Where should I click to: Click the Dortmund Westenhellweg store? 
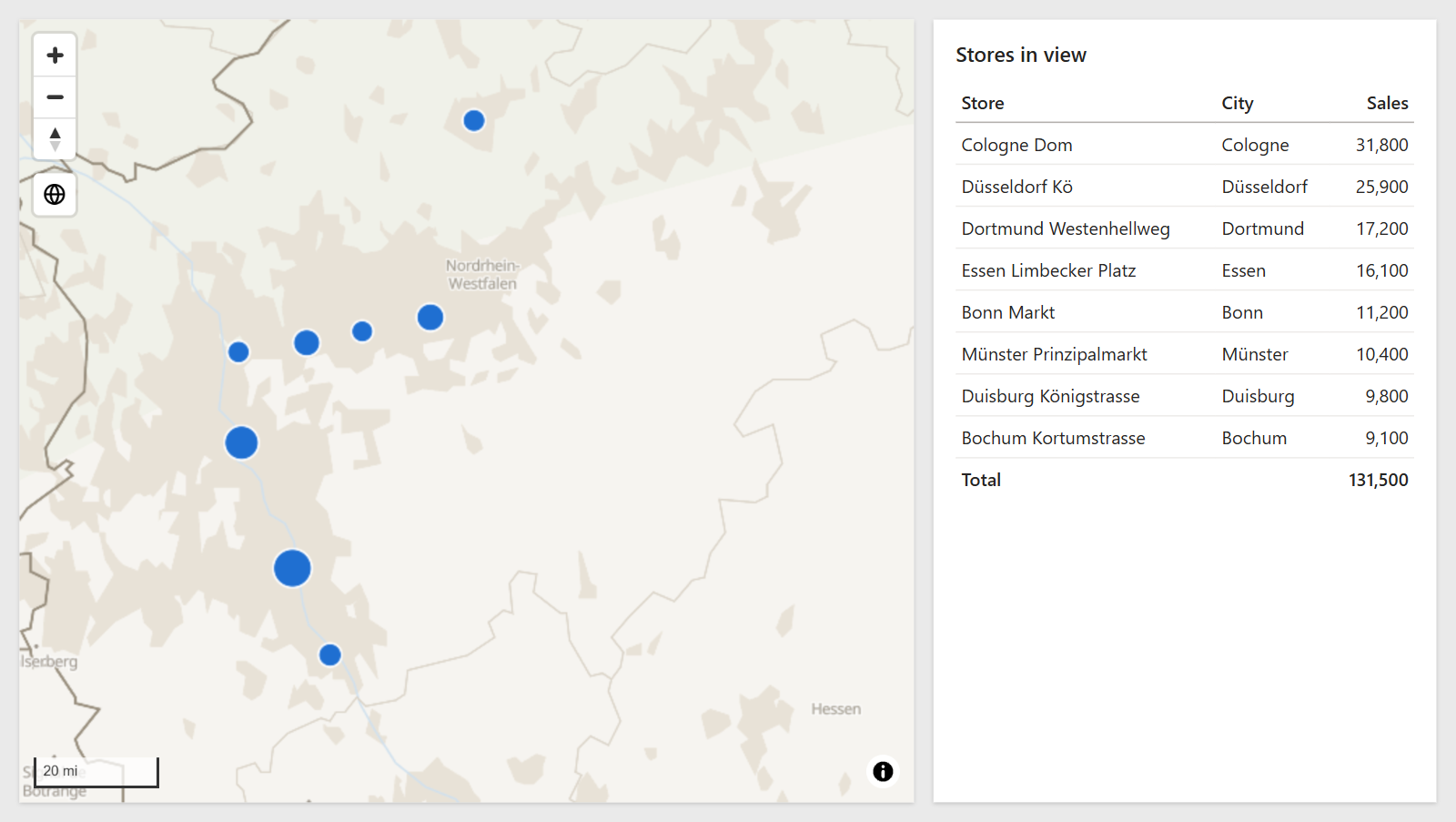point(1066,228)
